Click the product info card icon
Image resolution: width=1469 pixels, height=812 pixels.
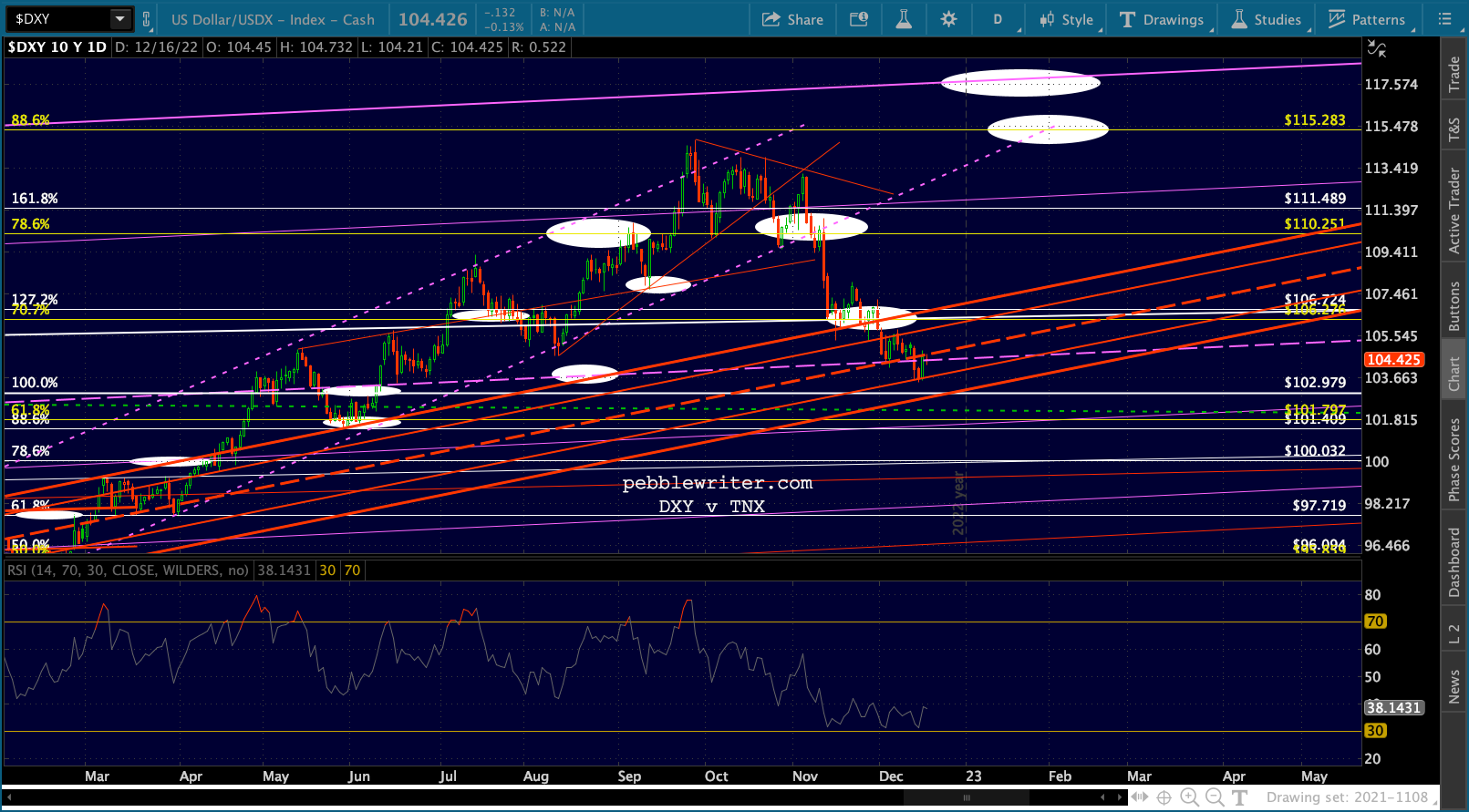[859, 19]
